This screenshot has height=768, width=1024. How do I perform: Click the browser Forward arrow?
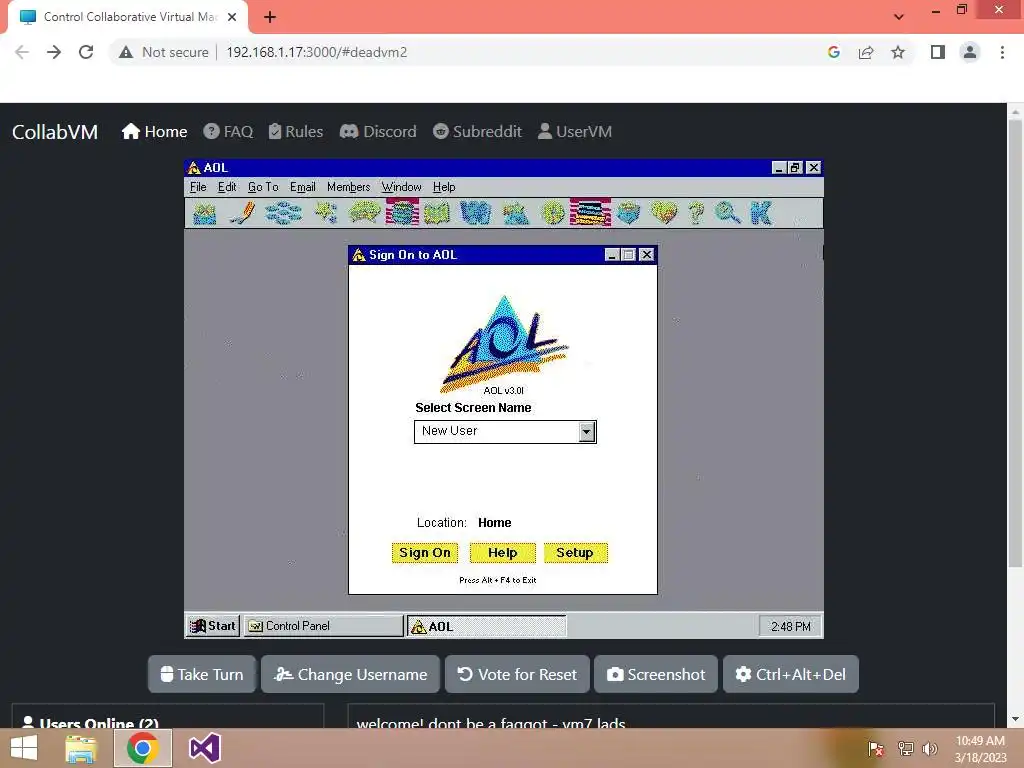pyautogui.click(x=54, y=52)
